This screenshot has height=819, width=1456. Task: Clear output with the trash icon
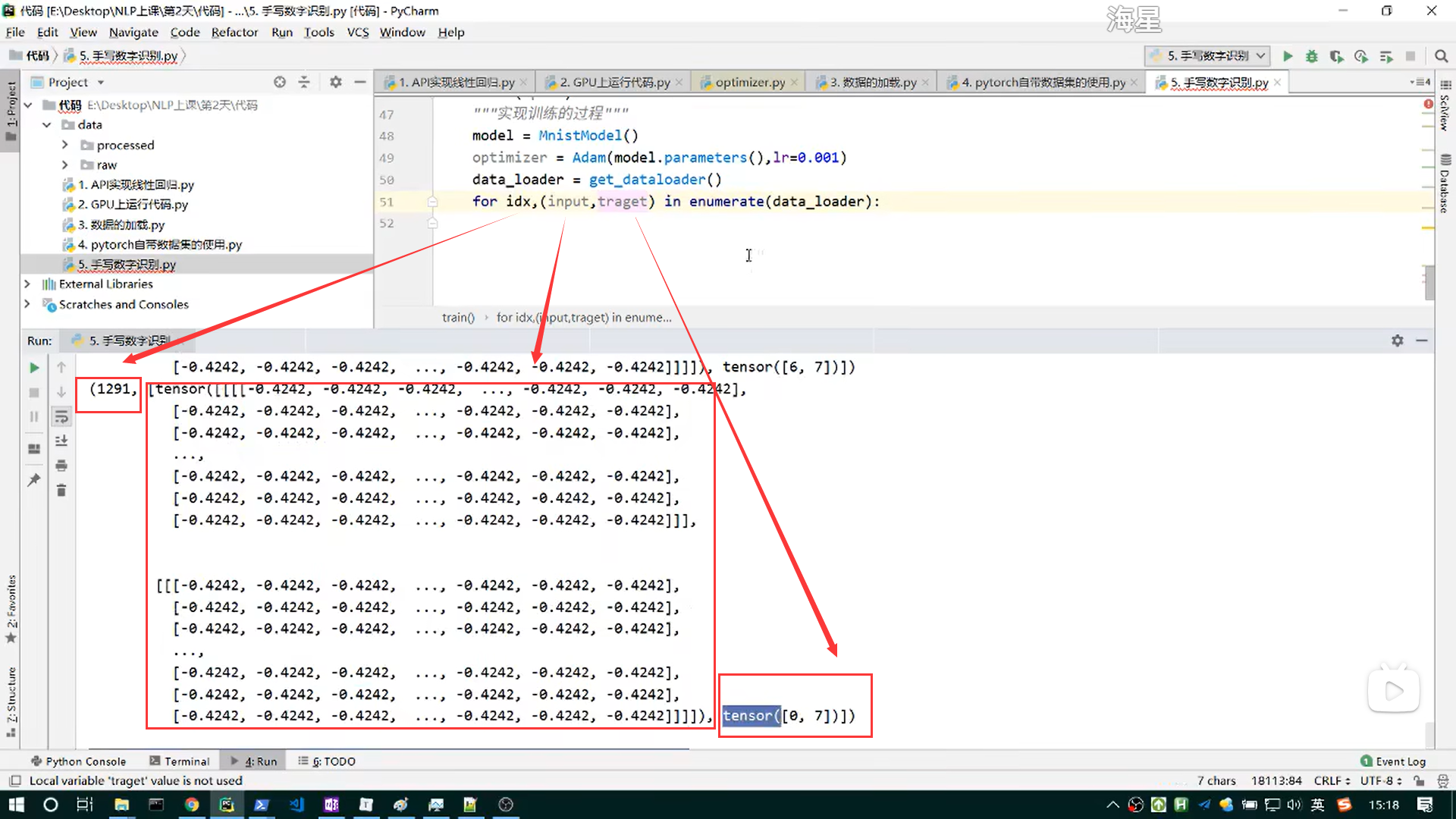(61, 491)
